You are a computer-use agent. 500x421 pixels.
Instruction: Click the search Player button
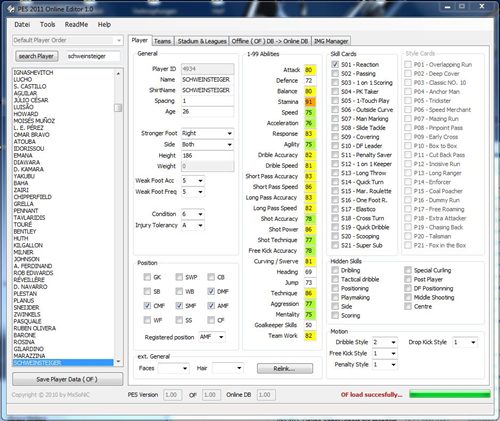click(x=36, y=56)
